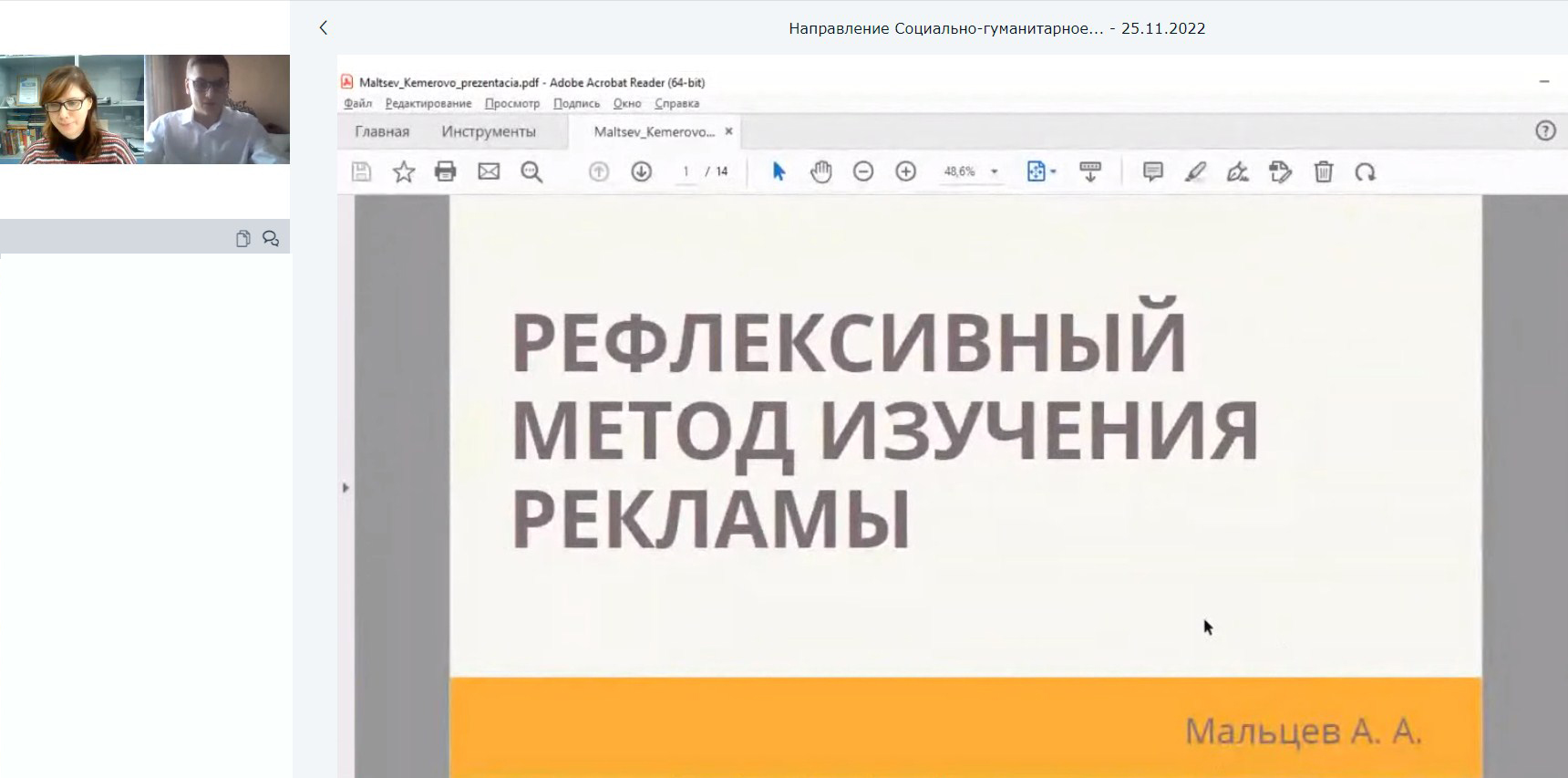This screenshot has height=778, width=1568.
Task: Open the find text magnifier tool
Action: 531,171
